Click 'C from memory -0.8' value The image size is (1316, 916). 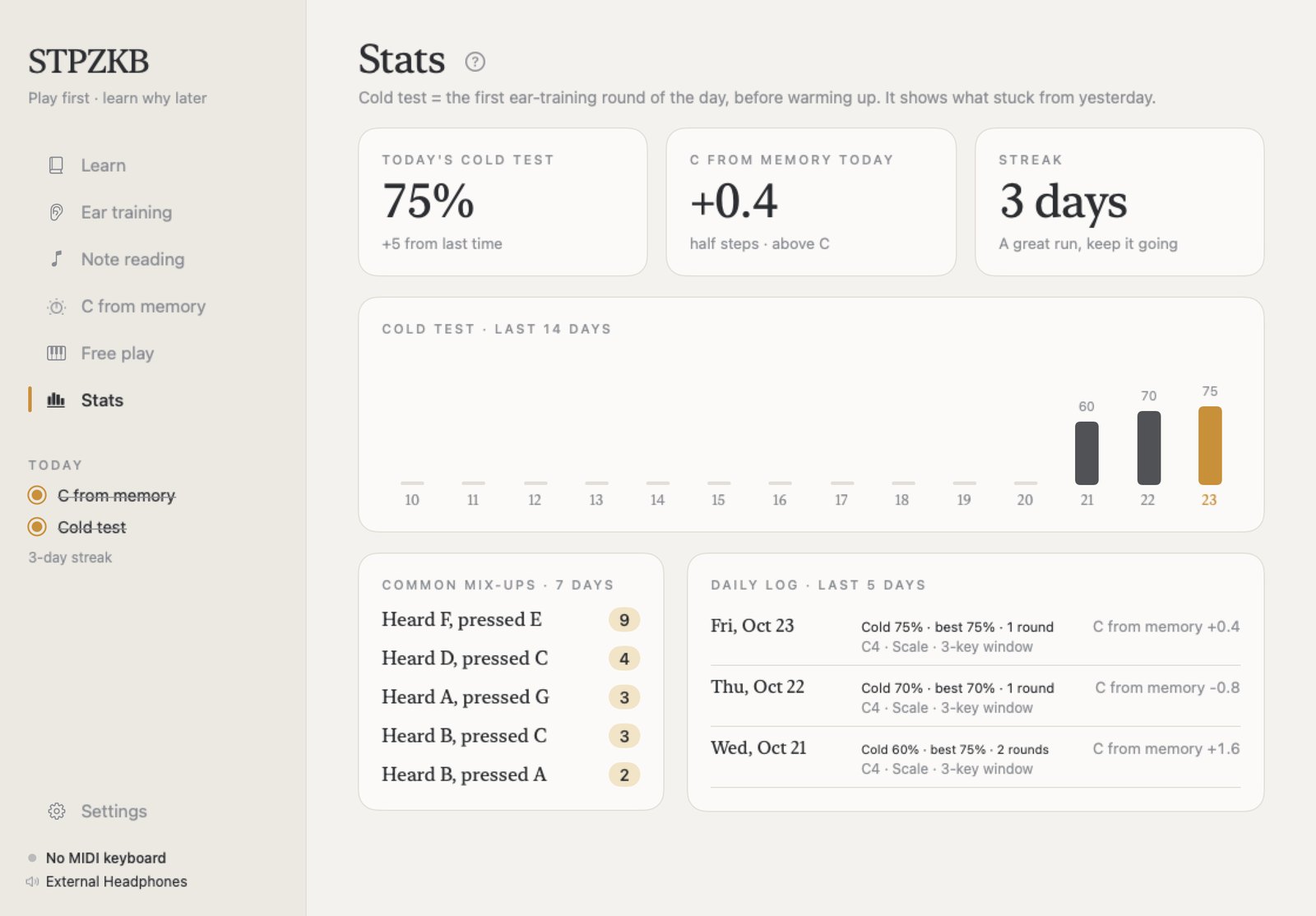(x=1167, y=687)
